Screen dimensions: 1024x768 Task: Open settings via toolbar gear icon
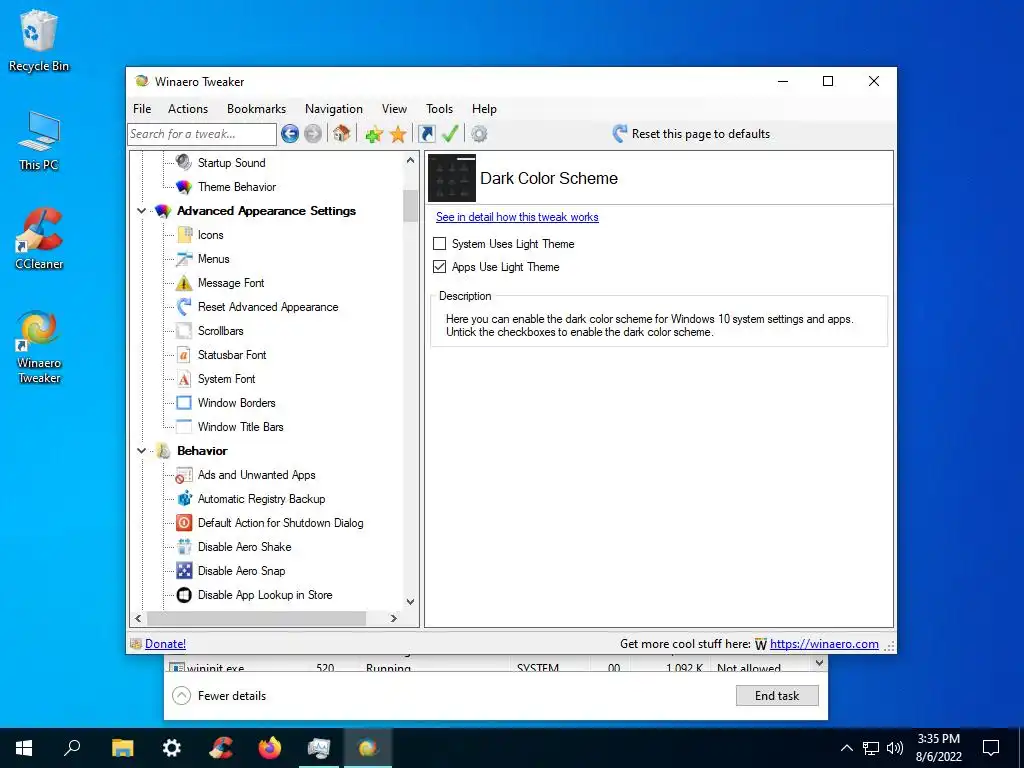click(479, 134)
